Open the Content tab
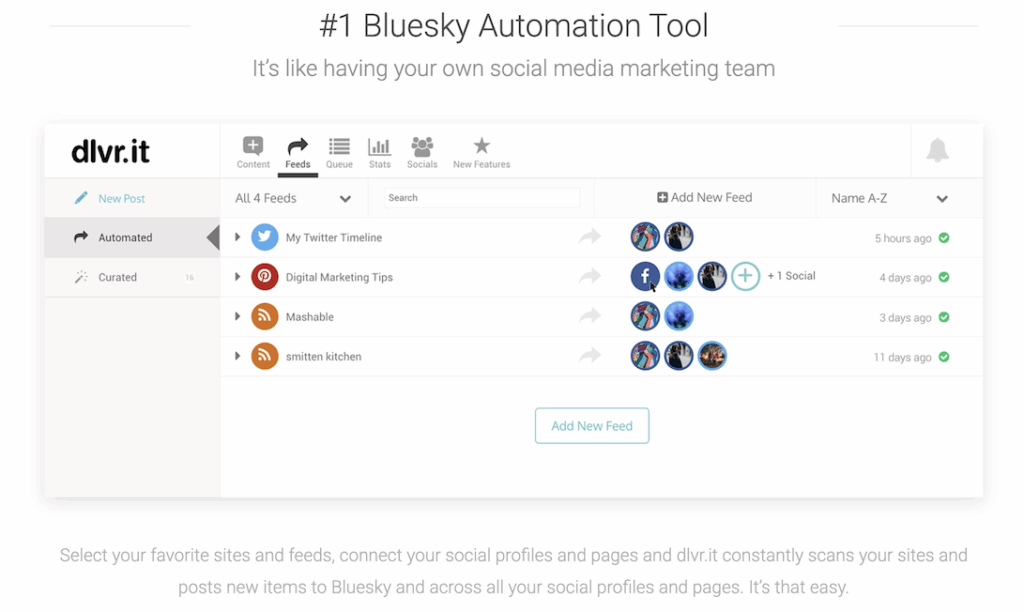 pyautogui.click(x=253, y=153)
